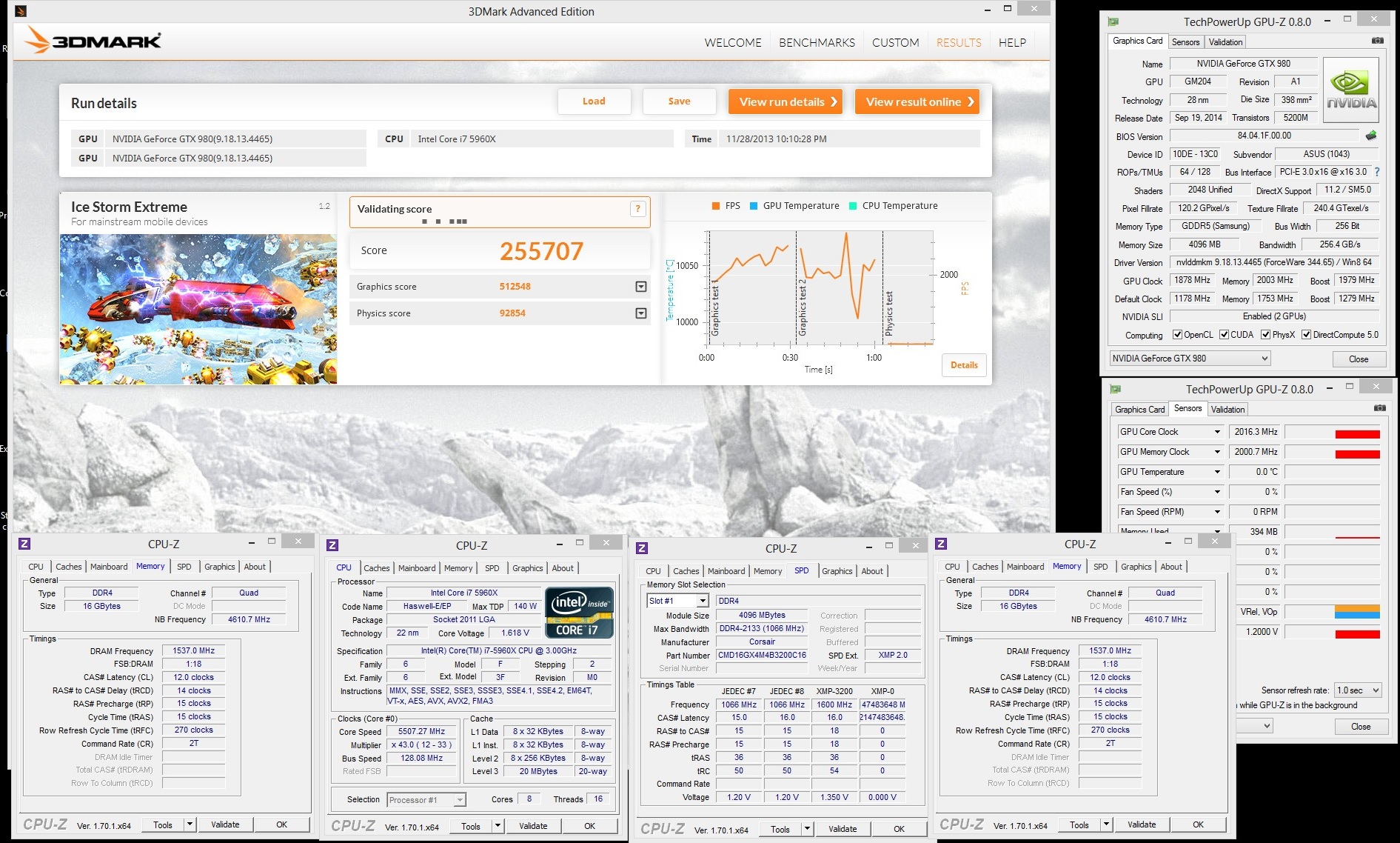Image resolution: width=1400 pixels, height=843 pixels.
Task: Click the Driver Version field in GPU-Z
Action: pos(1273,262)
